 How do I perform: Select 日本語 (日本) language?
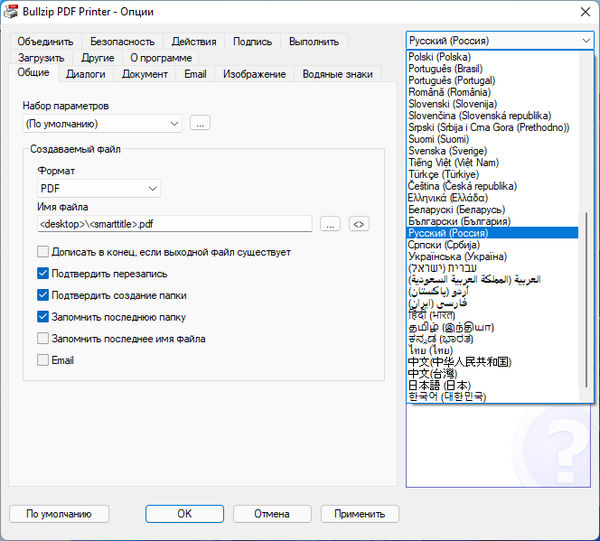coord(492,385)
